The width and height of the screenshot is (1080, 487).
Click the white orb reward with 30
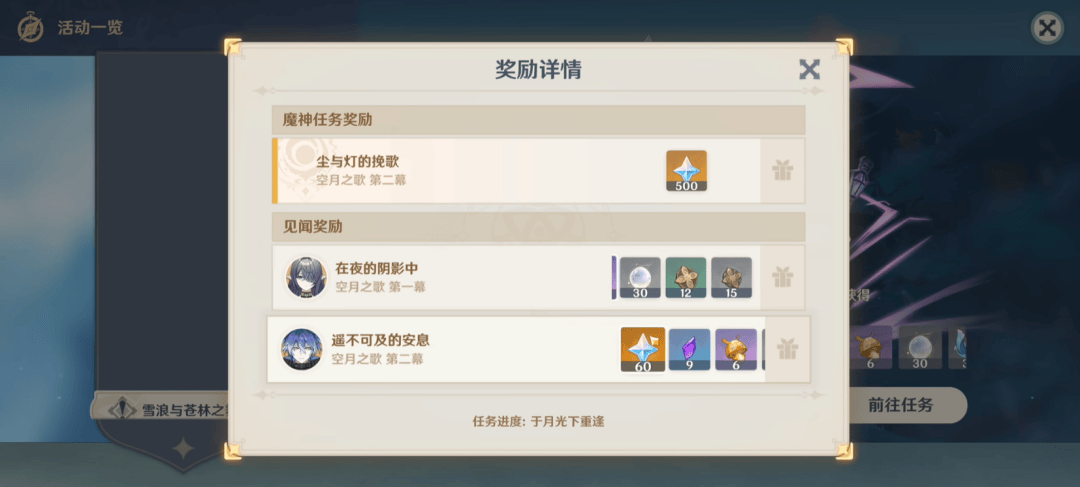(640, 278)
